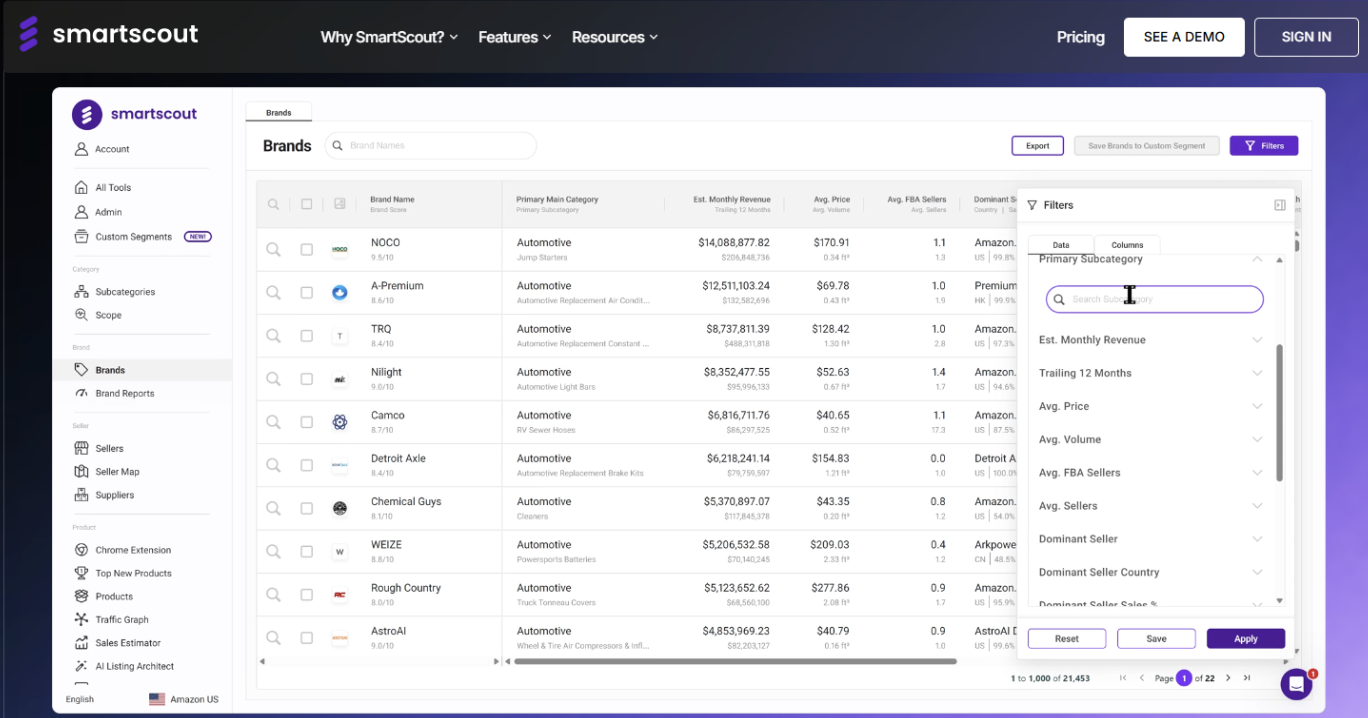Check the Chemical Guys row checkbox

point(306,508)
